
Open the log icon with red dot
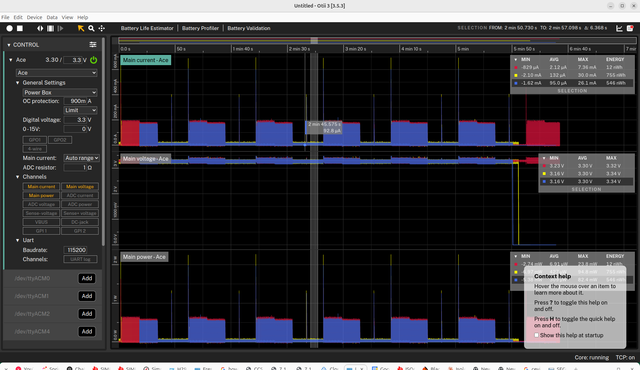(630, 28)
